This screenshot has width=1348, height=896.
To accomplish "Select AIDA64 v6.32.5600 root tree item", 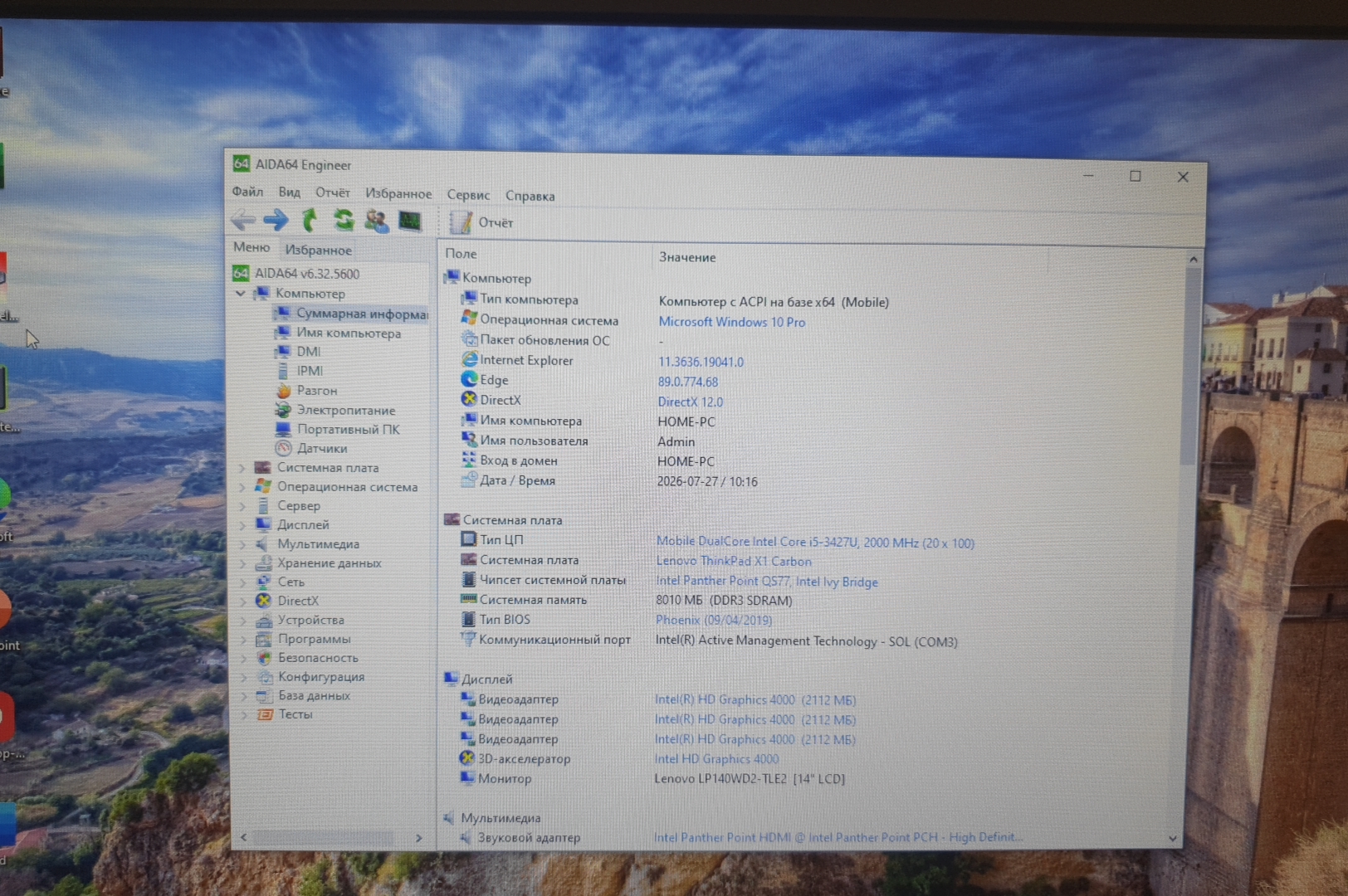I will coord(296,273).
